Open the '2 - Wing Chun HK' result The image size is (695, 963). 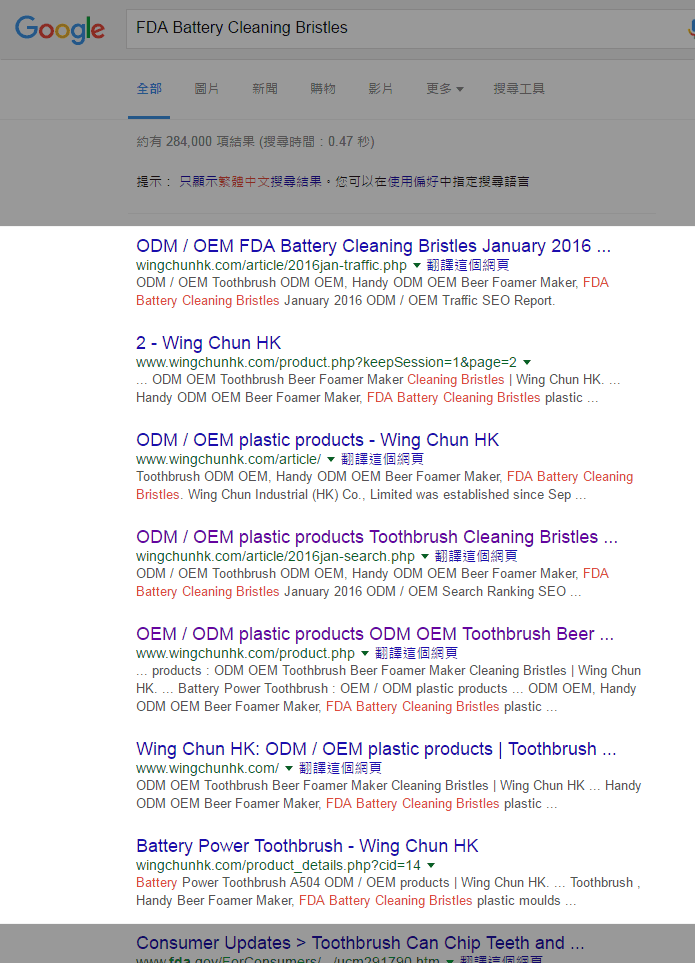click(209, 343)
